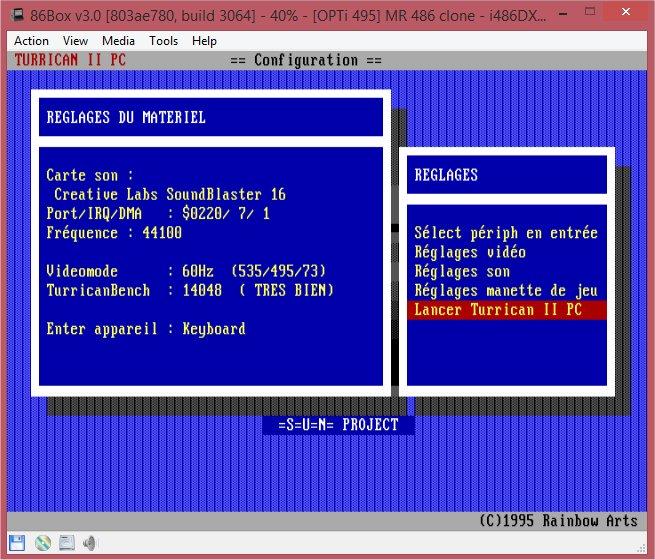Click the 'Enter appareil : Keyboard' line
Image resolution: width=655 pixels, height=560 pixels.
tap(146, 328)
